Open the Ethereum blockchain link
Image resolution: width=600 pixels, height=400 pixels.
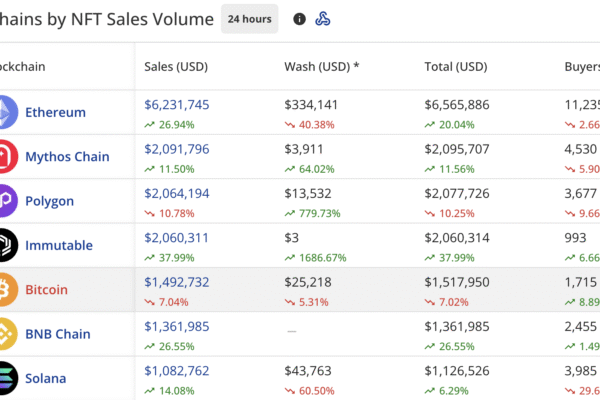coord(55,112)
